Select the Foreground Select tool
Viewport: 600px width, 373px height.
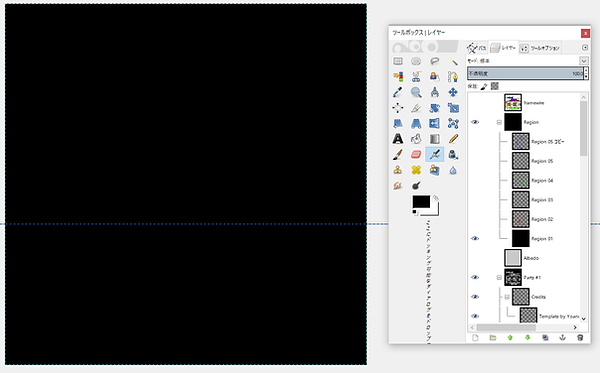434,77
